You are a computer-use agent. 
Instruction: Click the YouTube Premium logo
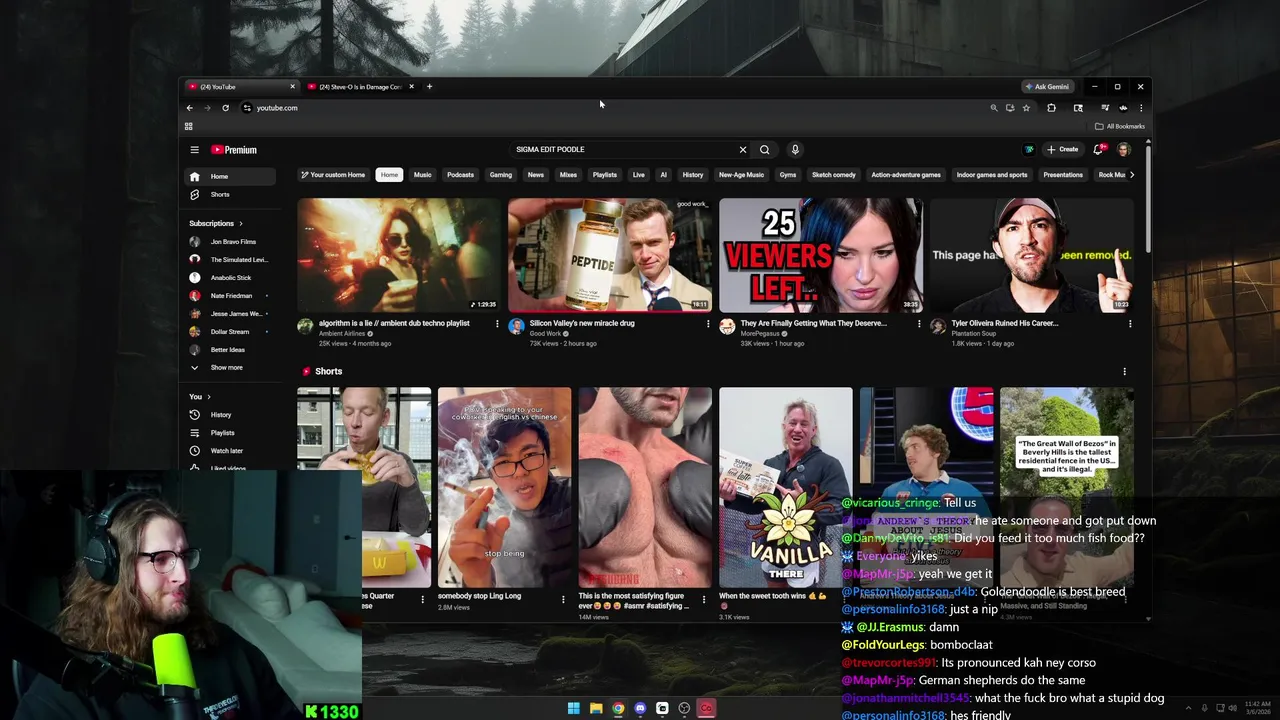234,150
